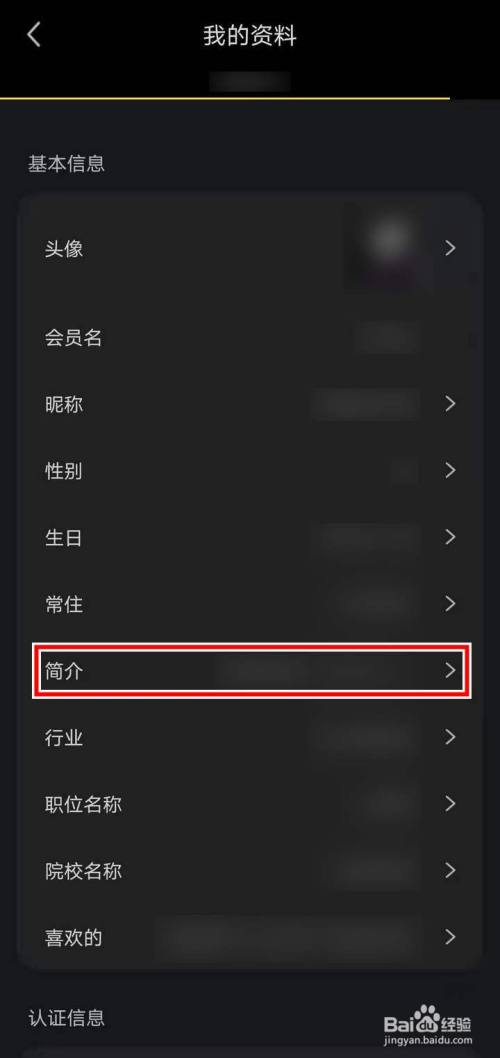Screen dimensions: 500x1058
Task: Open the 行业 industry setting
Action: pyautogui.click(x=250, y=737)
